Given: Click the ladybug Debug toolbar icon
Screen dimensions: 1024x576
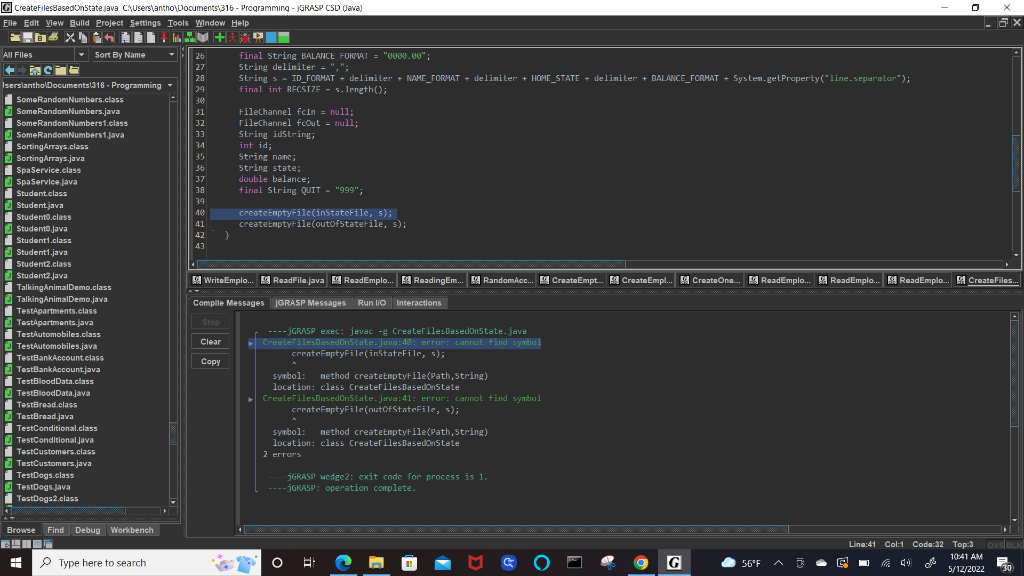Looking at the screenshot, I should pos(245,37).
